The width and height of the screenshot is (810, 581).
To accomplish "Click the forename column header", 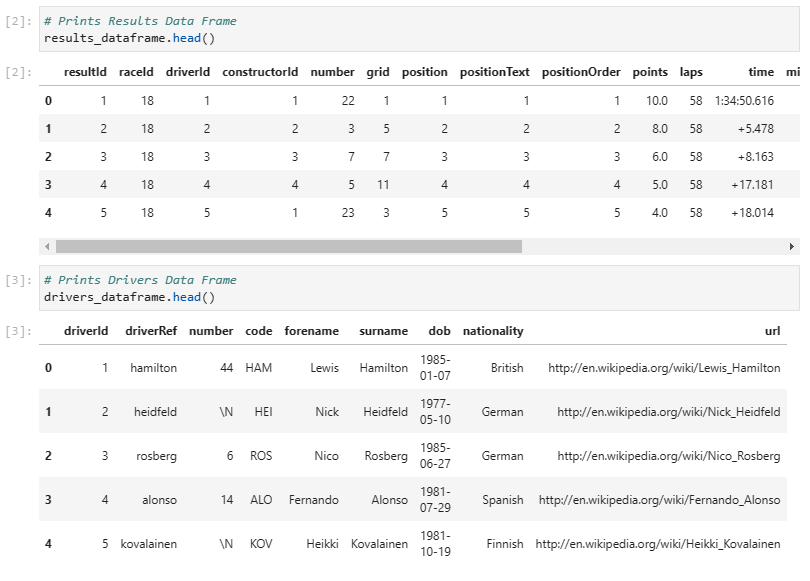I will [x=311, y=331].
